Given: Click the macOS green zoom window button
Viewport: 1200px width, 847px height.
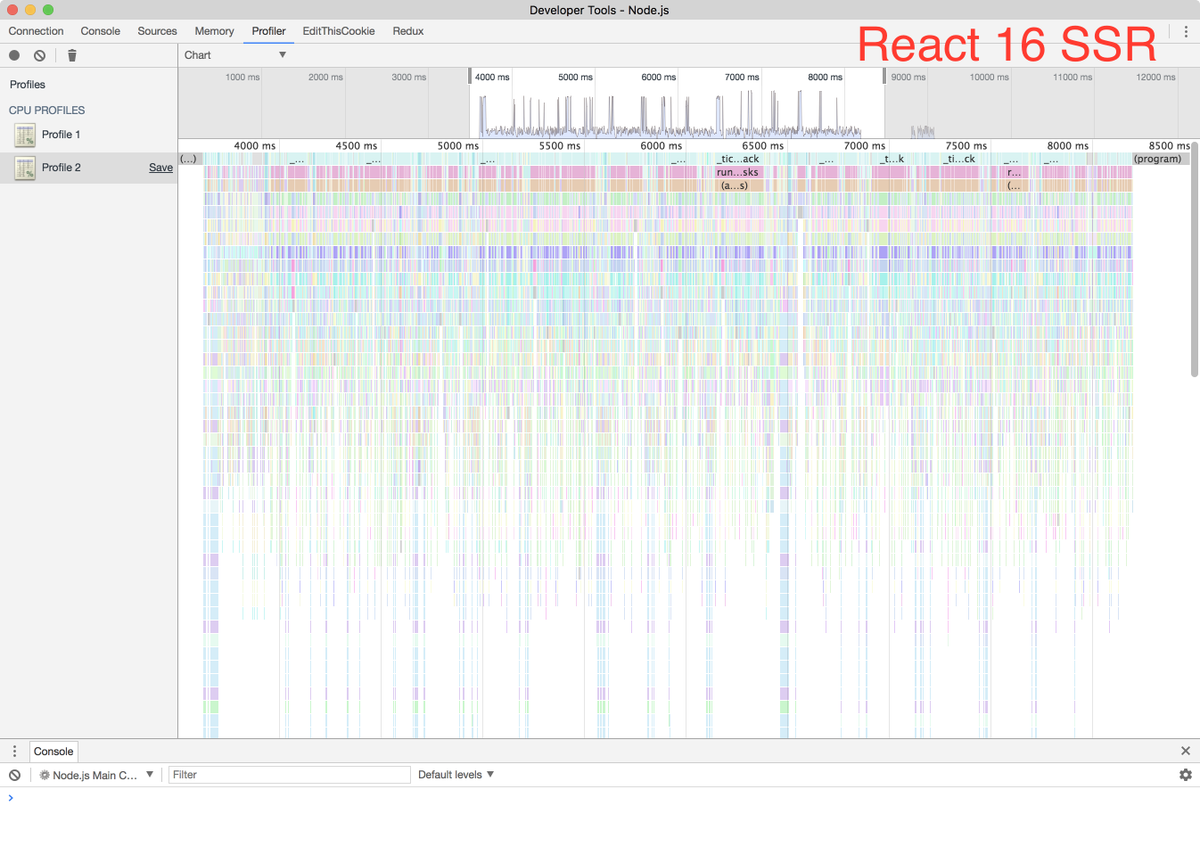Looking at the screenshot, I should [48, 10].
